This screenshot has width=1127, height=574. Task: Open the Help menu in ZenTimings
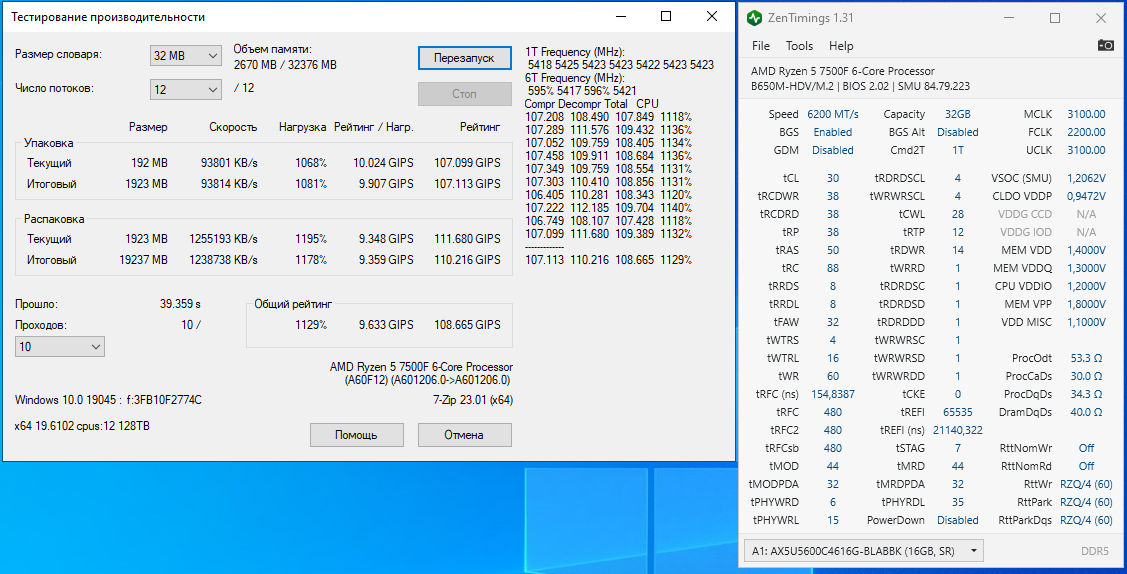pyautogui.click(x=841, y=46)
